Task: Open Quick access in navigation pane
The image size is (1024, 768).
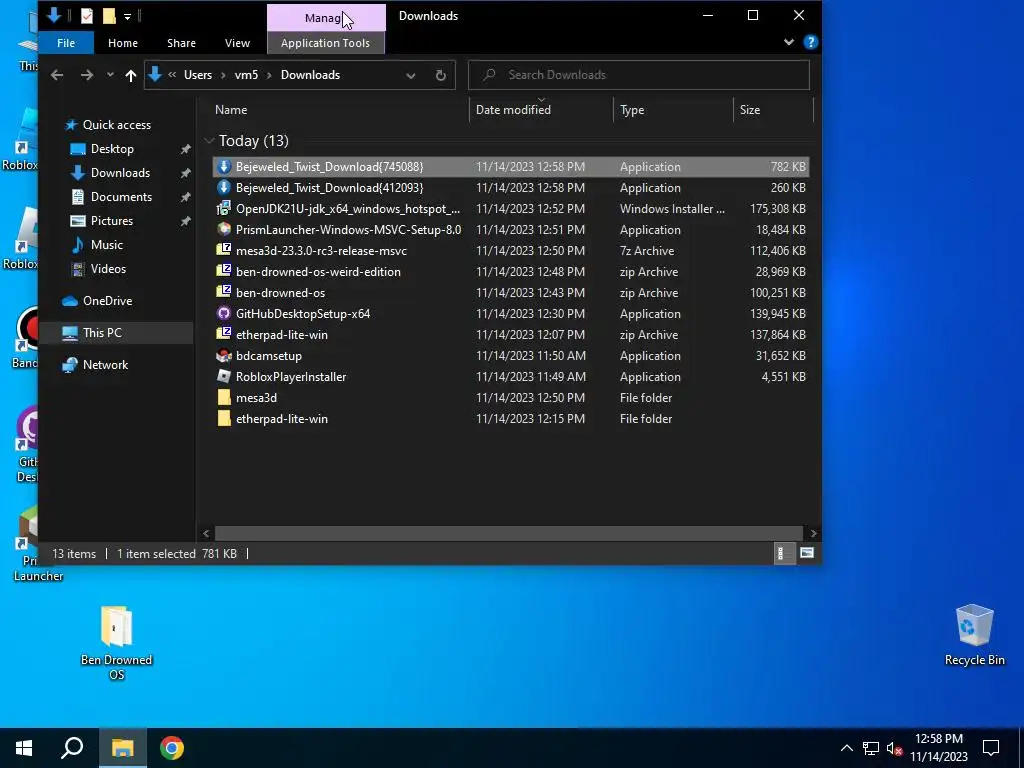Action: pyautogui.click(x=117, y=125)
